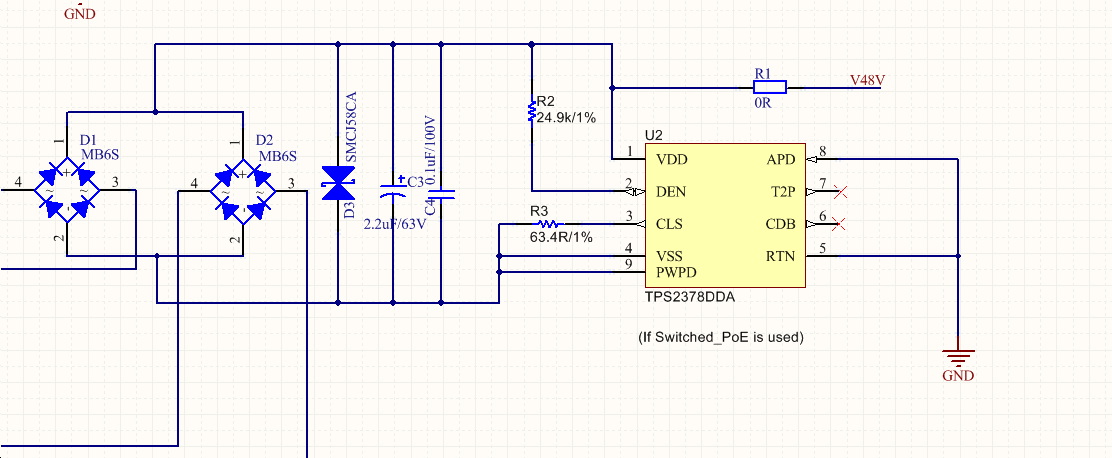Screen dimensions: 1112x458
Task: Click the No ERC cross on T2P pin 7
Action: pyautogui.click(x=841, y=191)
